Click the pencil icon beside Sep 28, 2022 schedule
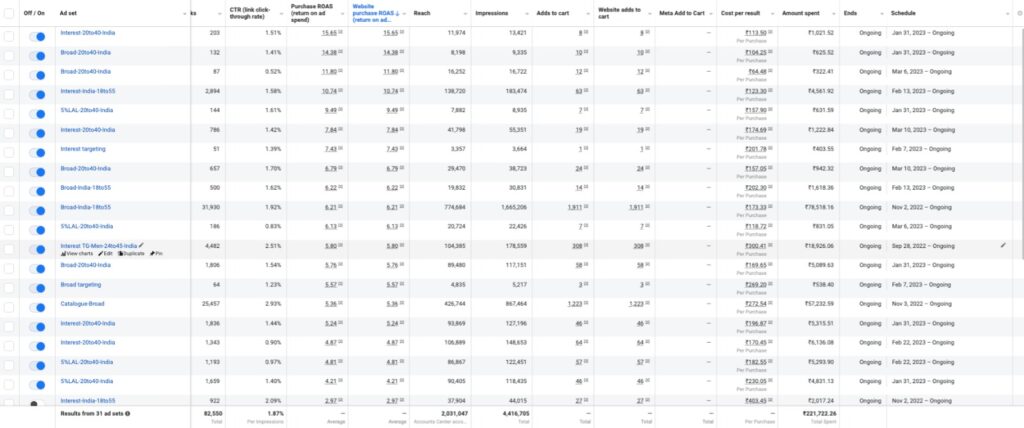Viewport: 1024px width, 428px height. click(x=1002, y=245)
